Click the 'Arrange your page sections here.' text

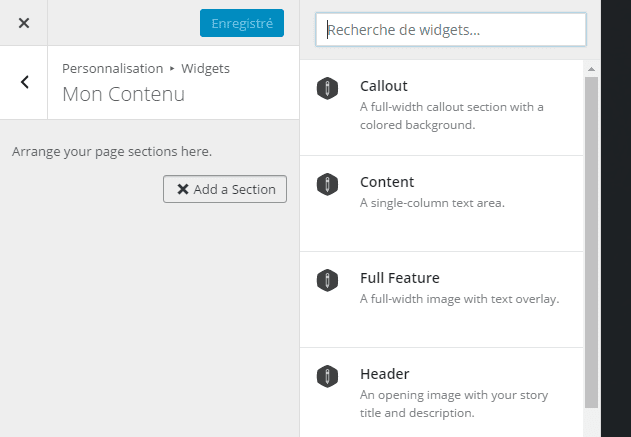pos(112,152)
